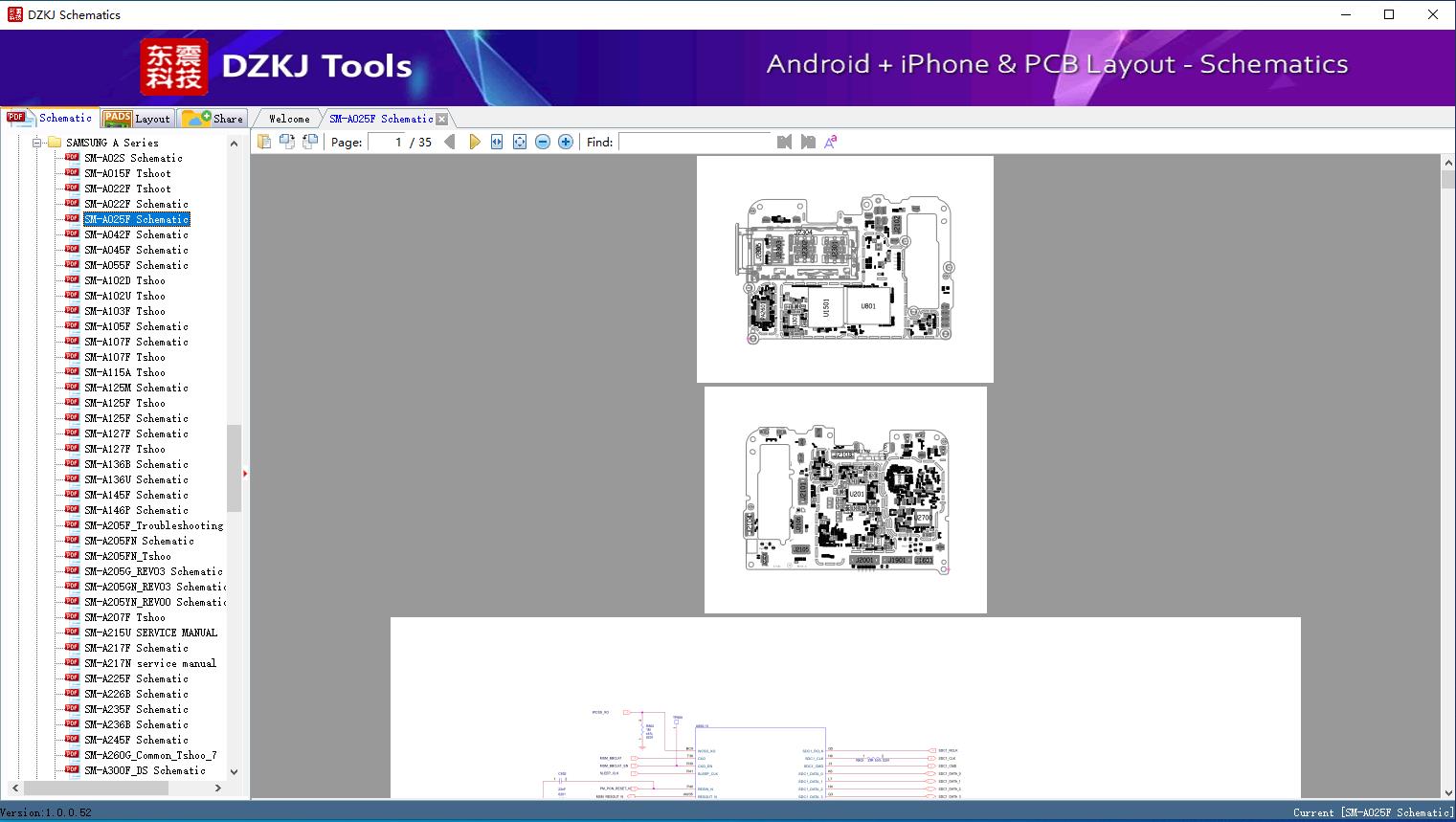Click the SAMSUNG A Series folder icon
Viewport: 1456px width, 822px height.
tap(55, 143)
